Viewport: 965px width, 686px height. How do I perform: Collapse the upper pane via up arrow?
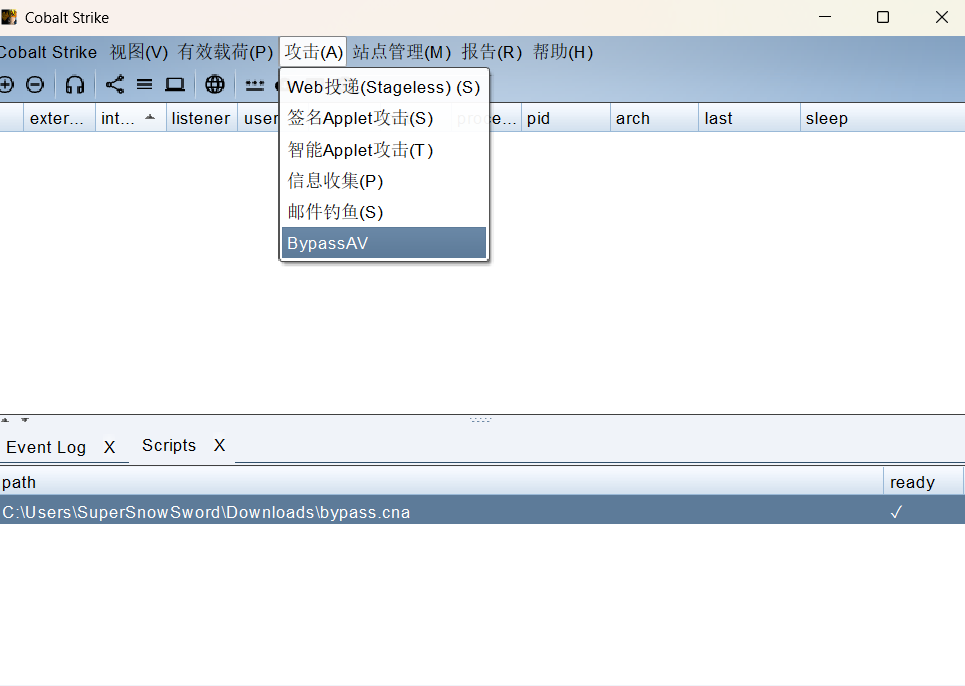pyautogui.click(x=5, y=420)
